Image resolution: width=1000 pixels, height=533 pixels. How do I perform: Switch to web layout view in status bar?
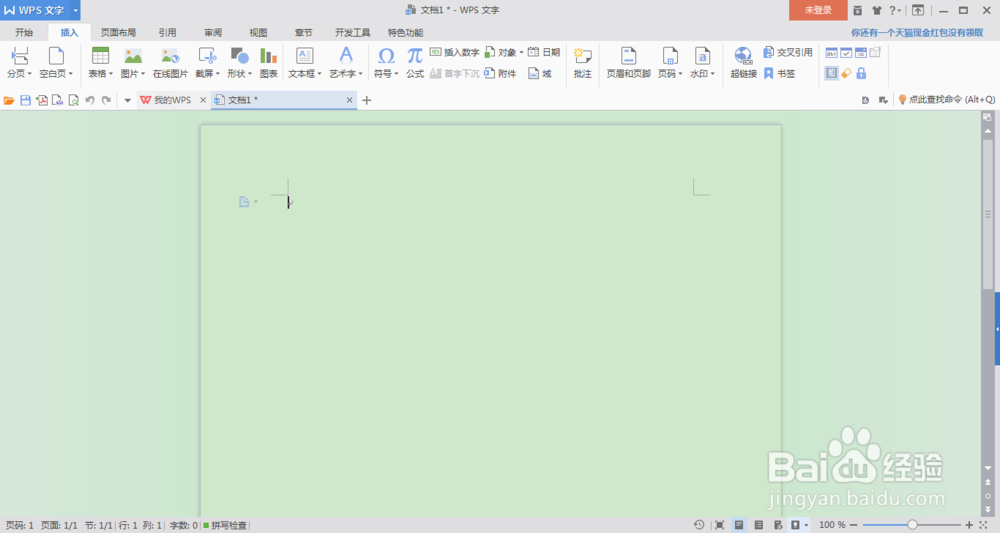click(778, 525)
